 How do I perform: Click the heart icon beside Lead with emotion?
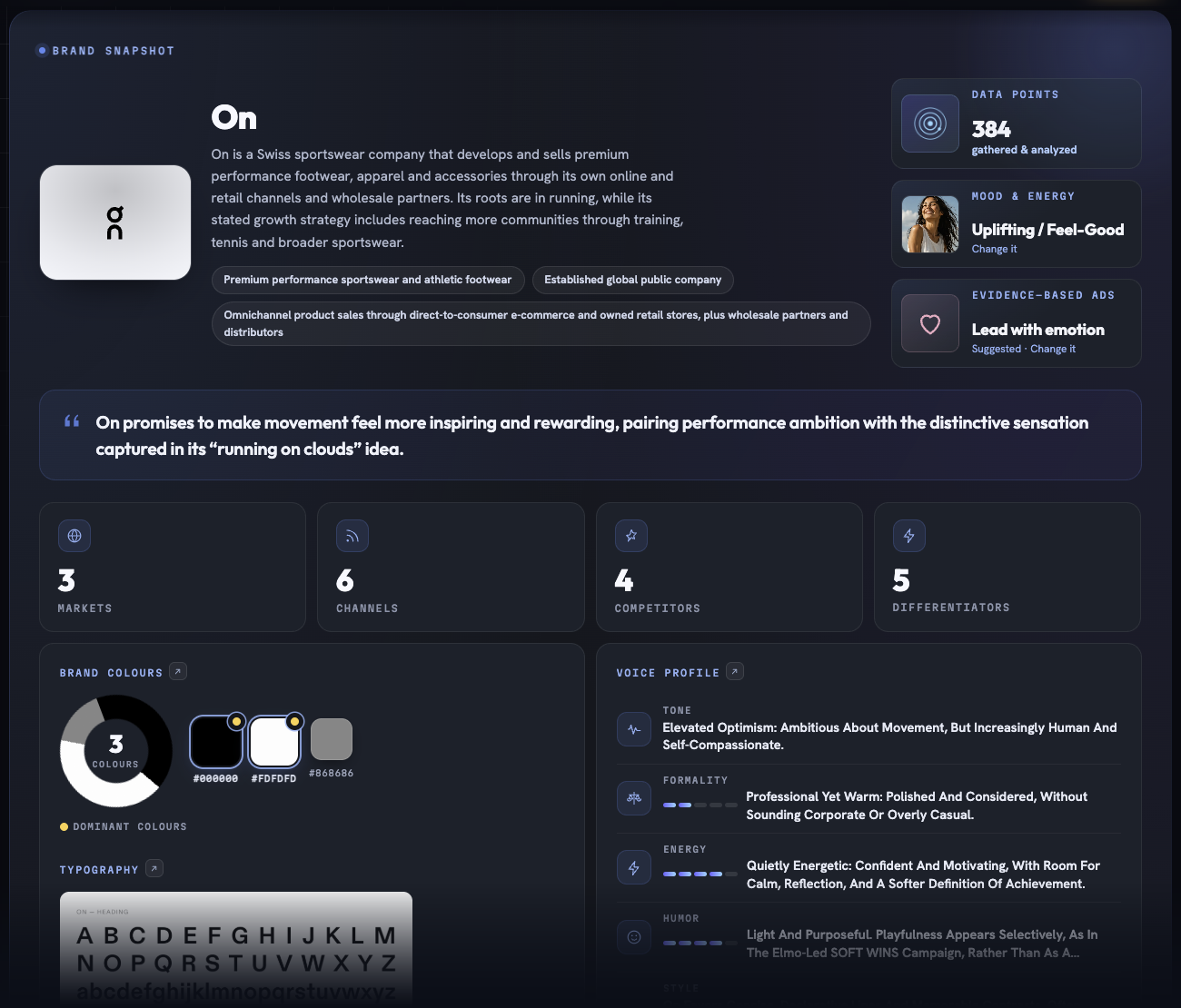tap(929, 323)
